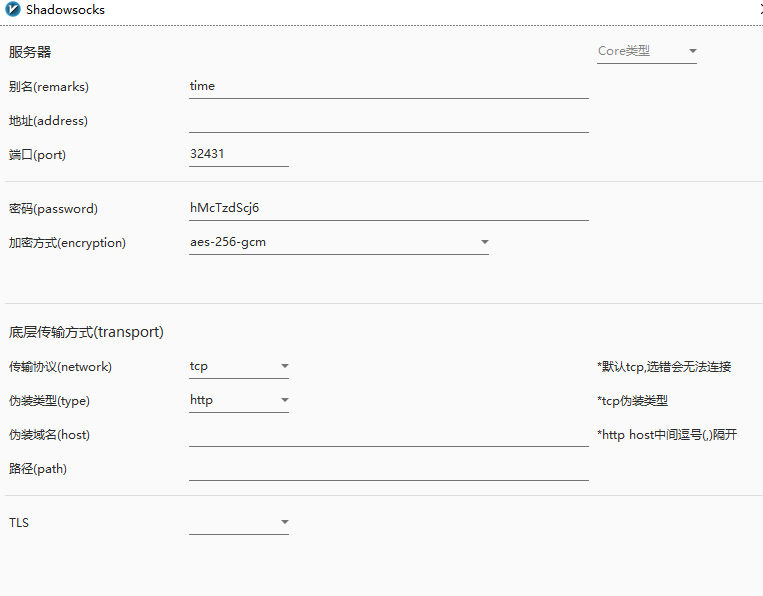The image size is (763, 596).
Task: Click the 伪装域名(host) label
Action: tap(49, 435)
